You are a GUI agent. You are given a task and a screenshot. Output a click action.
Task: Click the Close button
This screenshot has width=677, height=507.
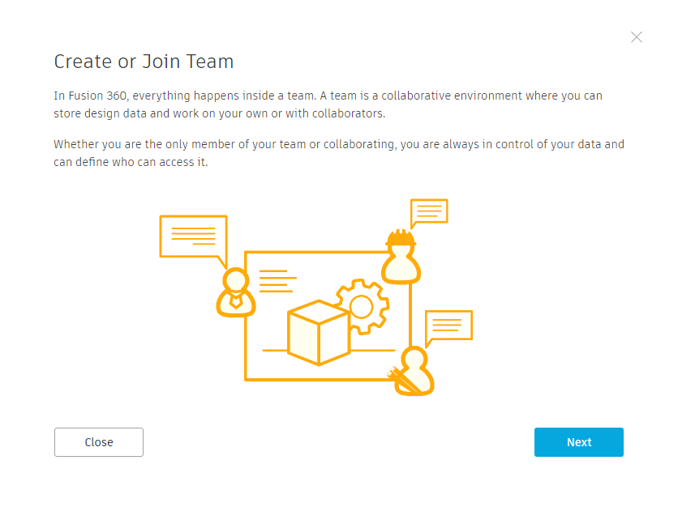click(x=99, y=442)
